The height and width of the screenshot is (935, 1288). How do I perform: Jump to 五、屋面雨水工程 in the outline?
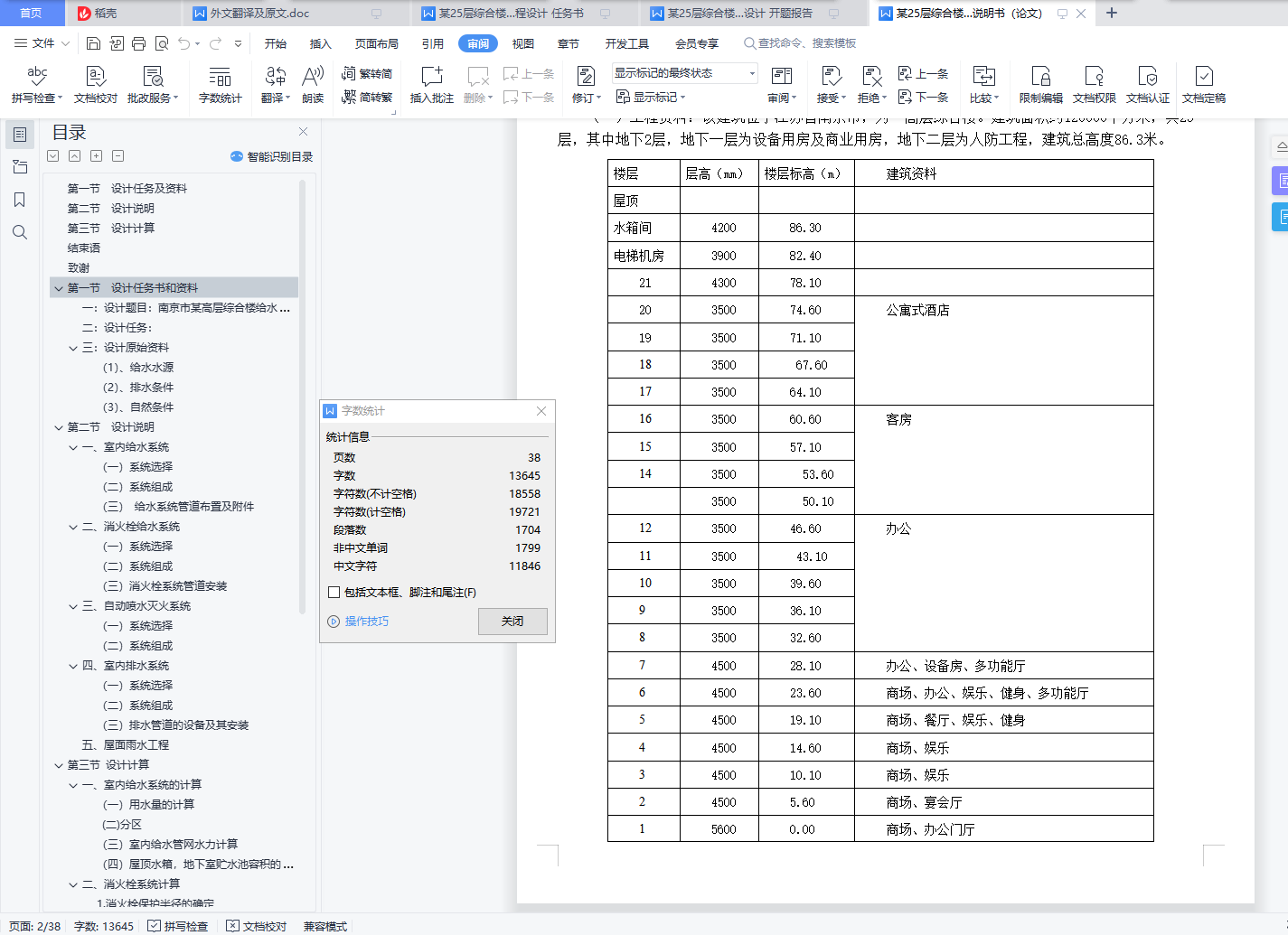click(x=126, y=745)
